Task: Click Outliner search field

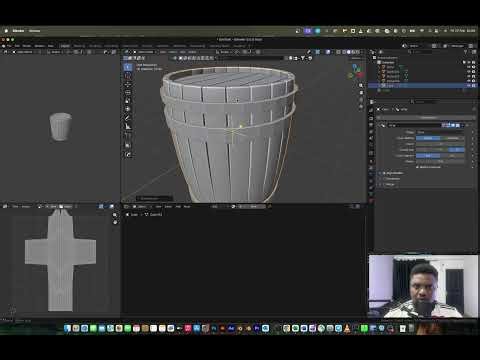Action: click(421, 52)
